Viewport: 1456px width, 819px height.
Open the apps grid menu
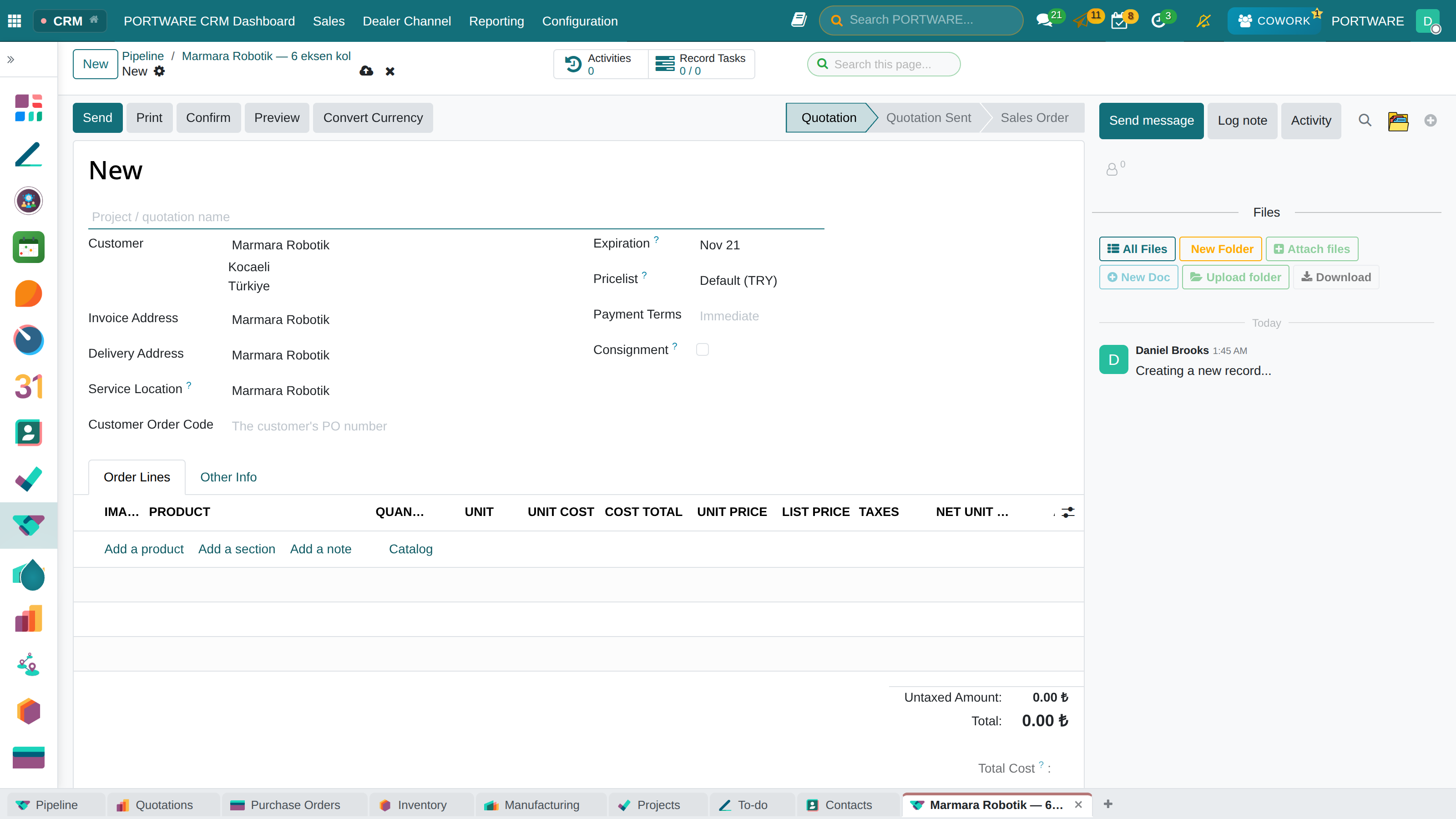click(x=15, y=21)
